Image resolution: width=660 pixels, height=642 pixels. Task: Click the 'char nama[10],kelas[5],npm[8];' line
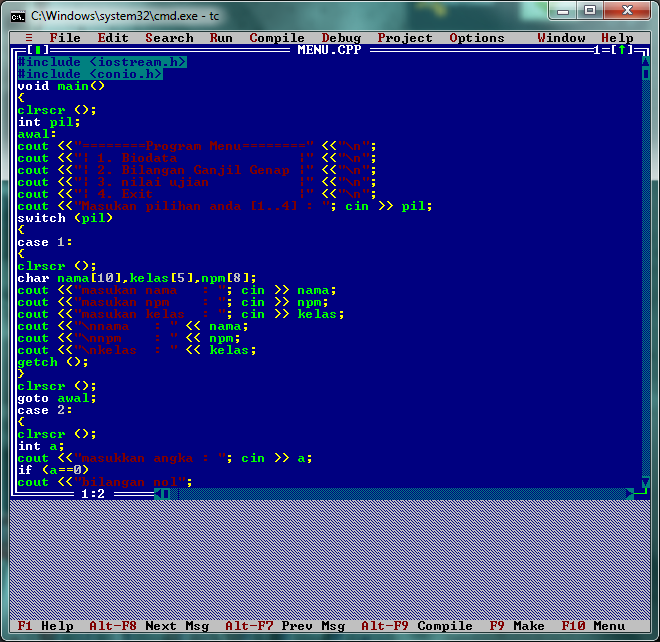click(x=137, y=278)
